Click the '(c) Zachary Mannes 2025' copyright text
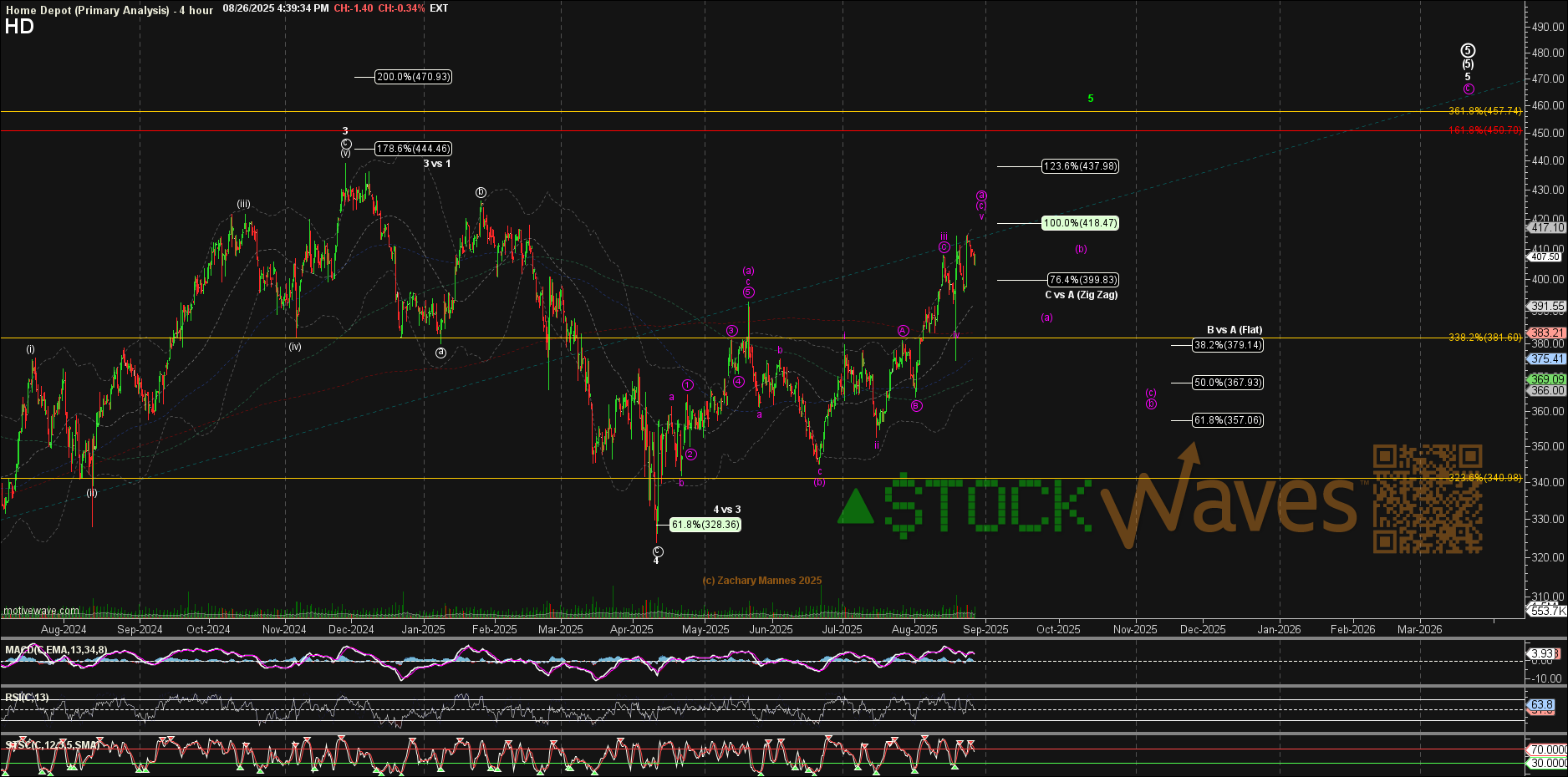Image resolution: width=1568 pixels, height=777 pixels. click(762, 581)
